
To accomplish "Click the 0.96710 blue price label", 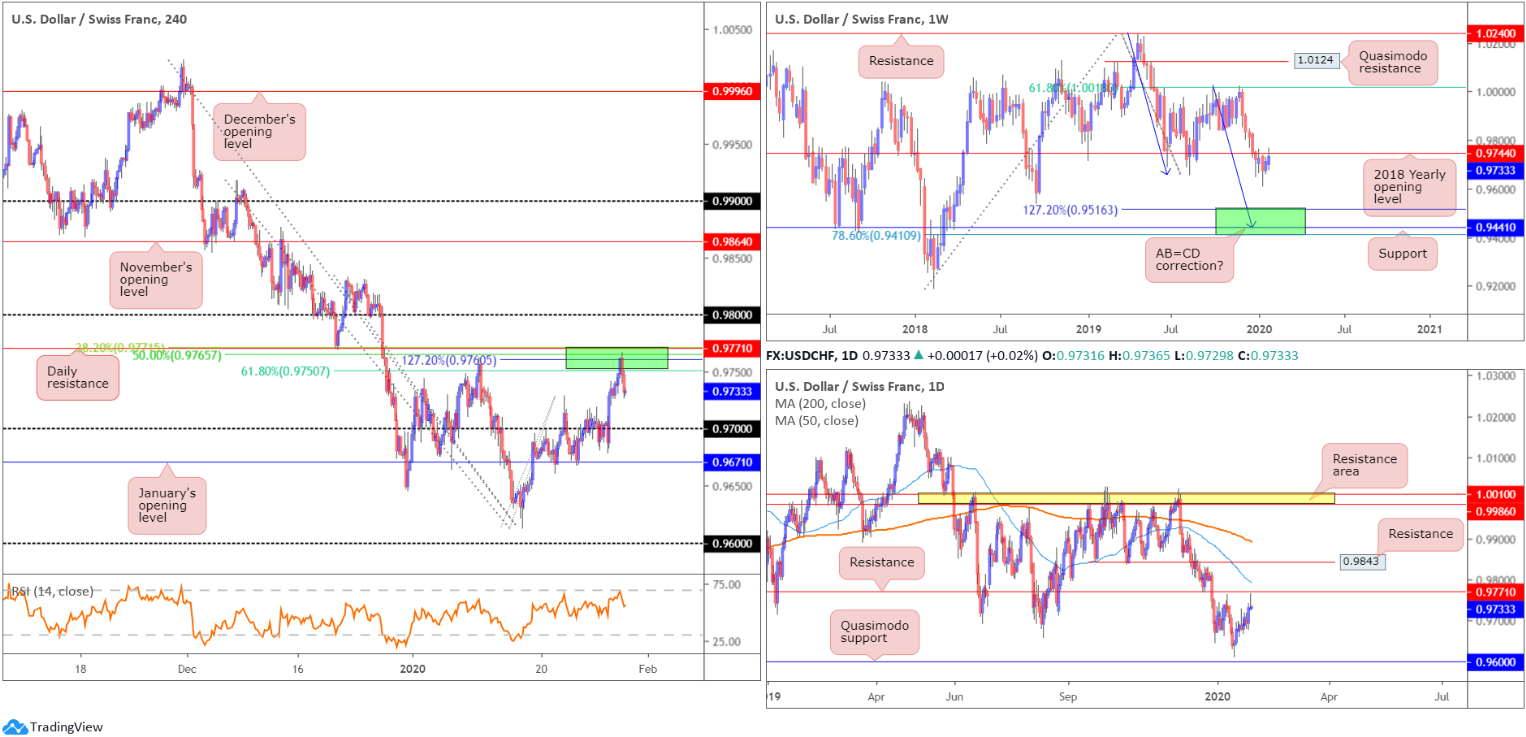I will point(731,462).
